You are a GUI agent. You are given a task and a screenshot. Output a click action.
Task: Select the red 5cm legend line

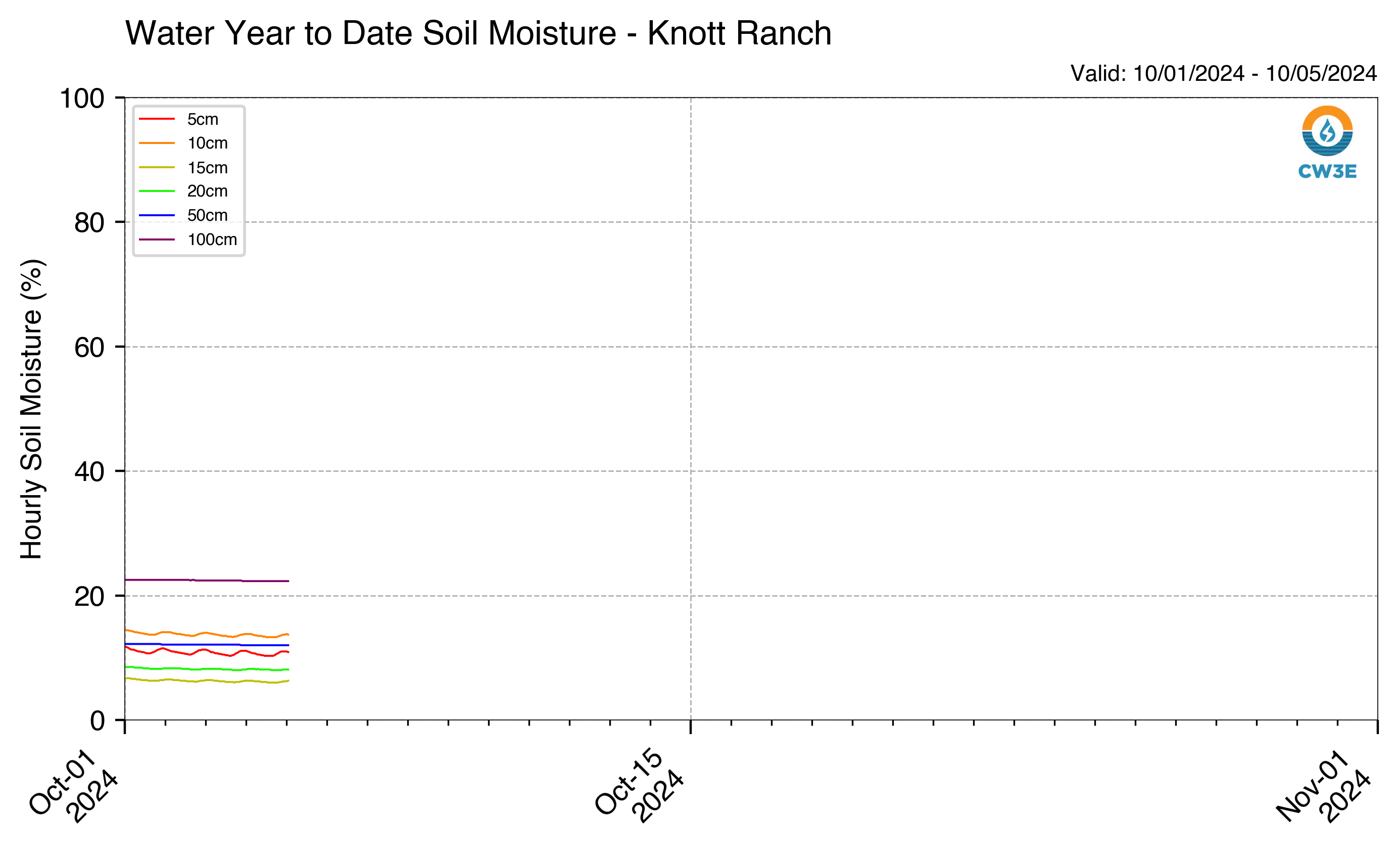tap(157, 119)
